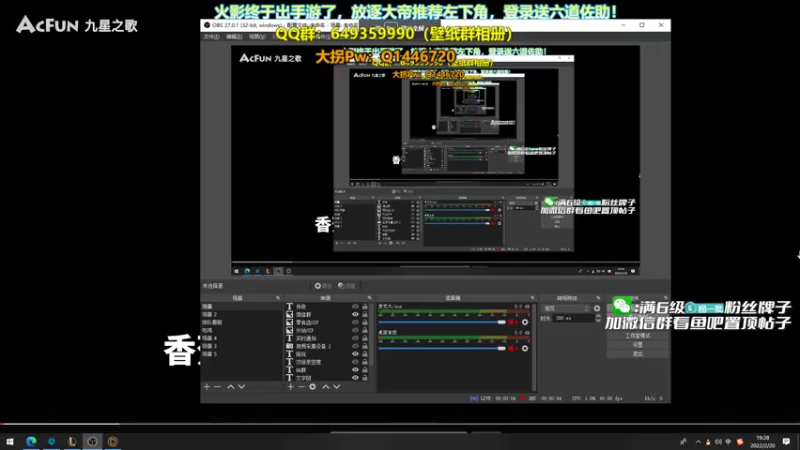Image resolution: width=800 pixels, height=450 pixels.
Task: Add a new scene with plus icon
Action: pos(207,387)
